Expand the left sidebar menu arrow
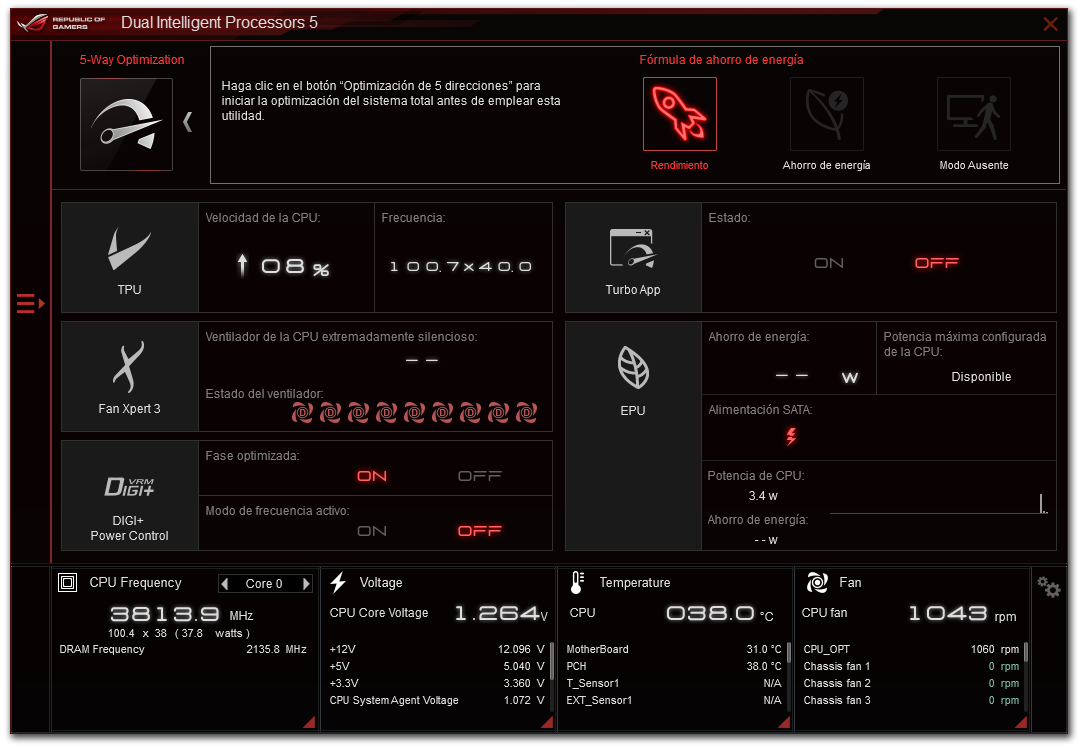1085x750 pixels. click(x=31, y=302)
